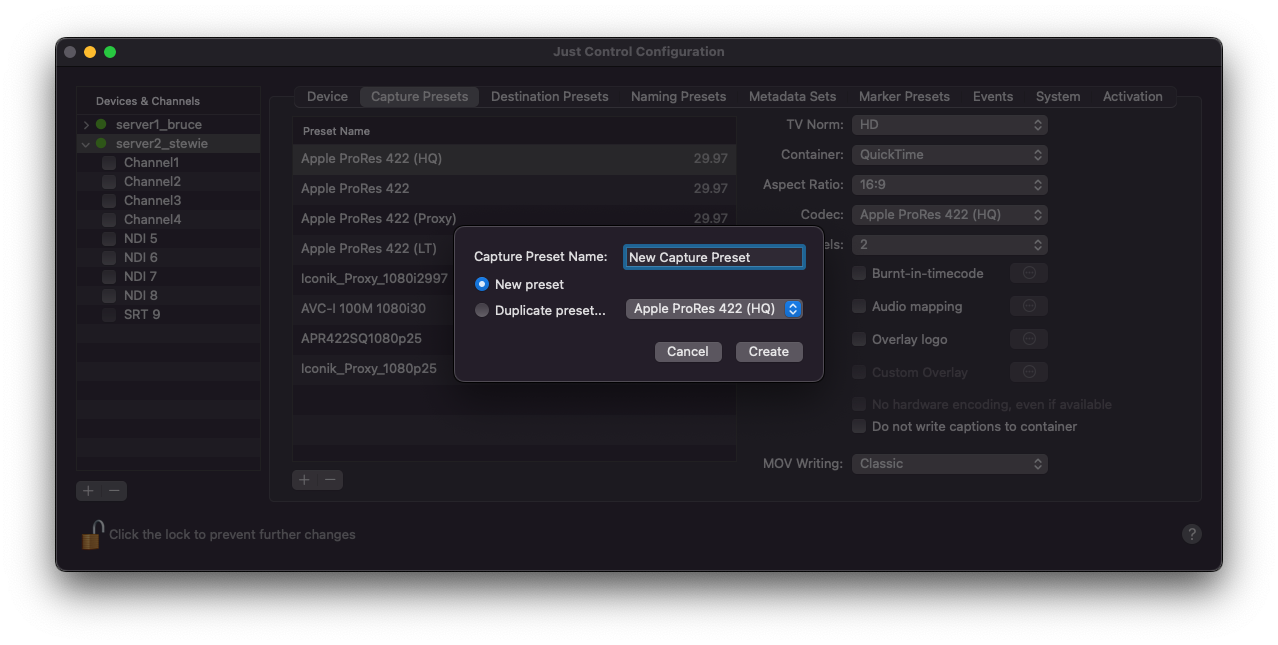Open the duplicate preset source dropdown
Screen dimensions: 1278x645
coord(714,309)
